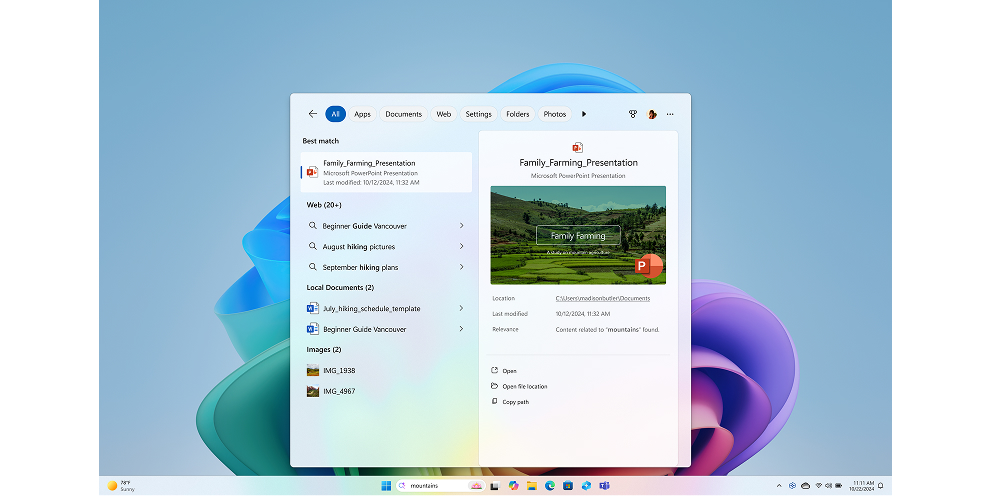This screenshot has width=991, height=496.
Task: Switch to the Apps filter
Action: point(362,114)
